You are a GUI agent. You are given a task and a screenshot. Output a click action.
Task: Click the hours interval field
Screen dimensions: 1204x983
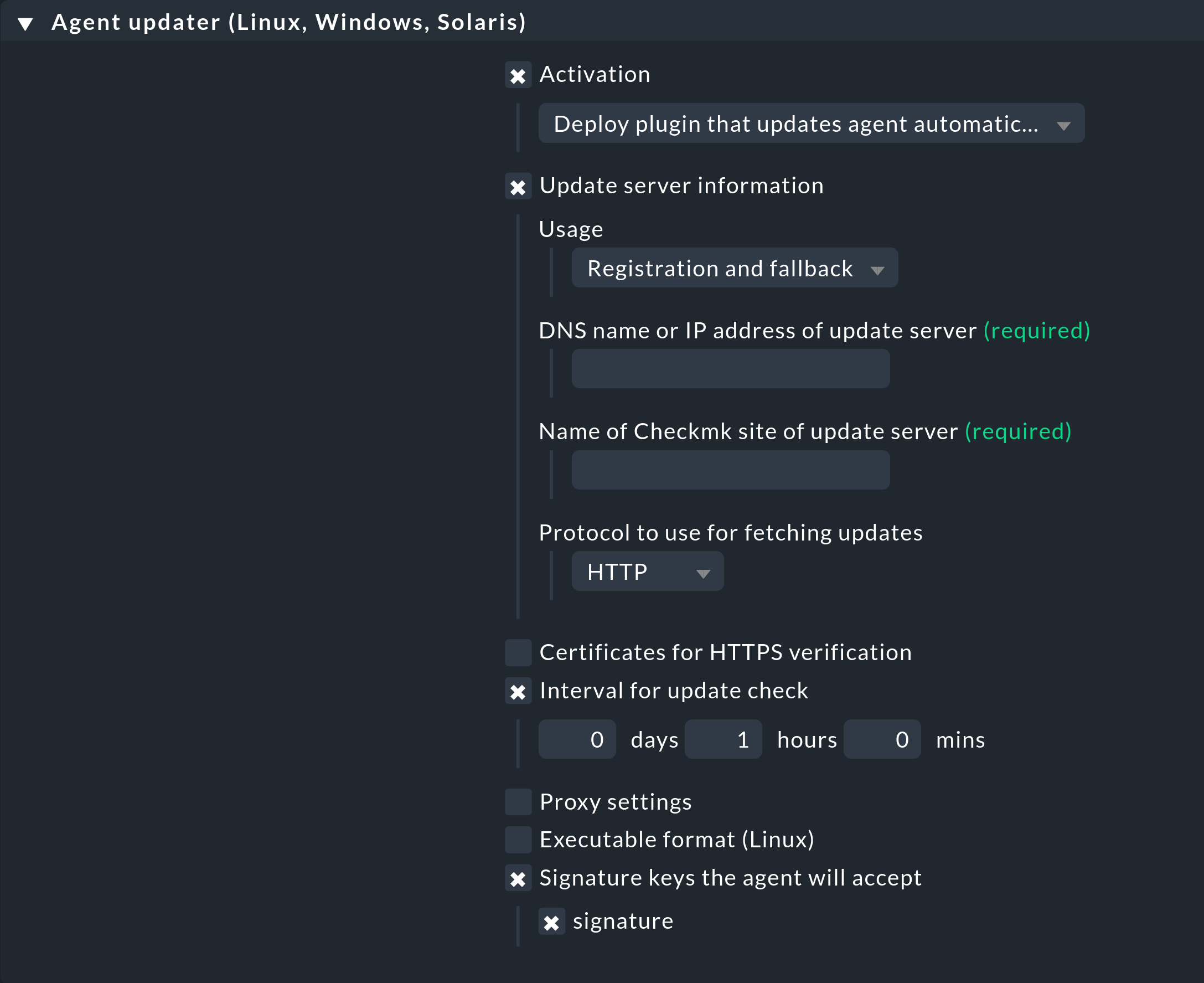(723, 739)
